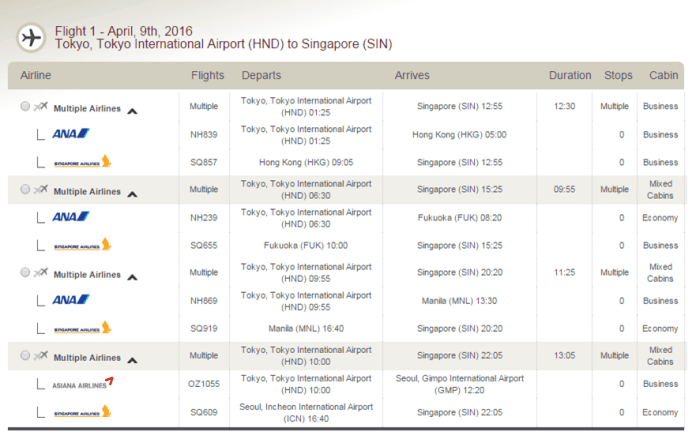This screenshot has width=696, height=447.
Task: Click Singapore Airlines logo for flight SQ857
Action: tap(83, 162)
